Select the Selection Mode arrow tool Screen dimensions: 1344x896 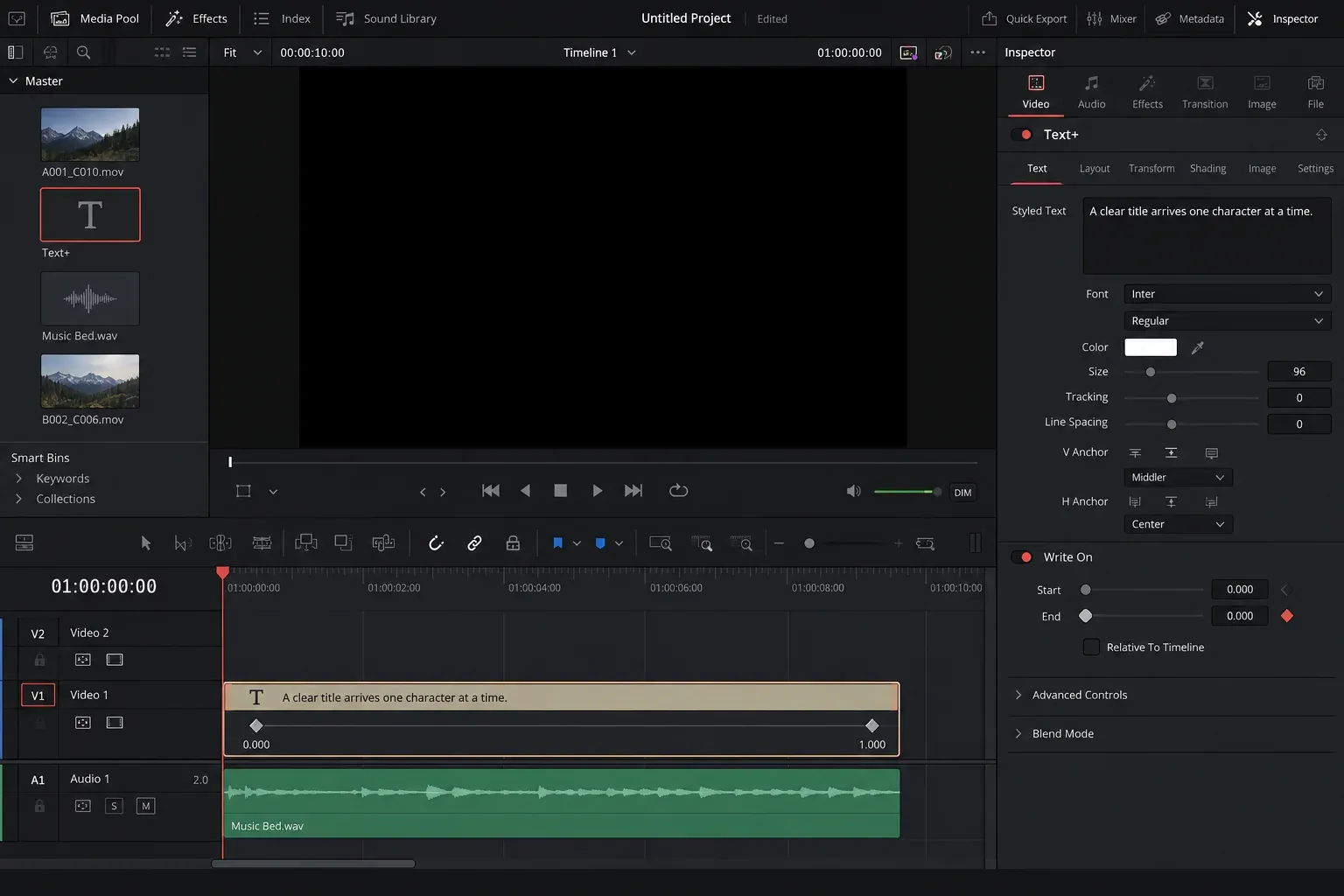click(x=145, y=543)
